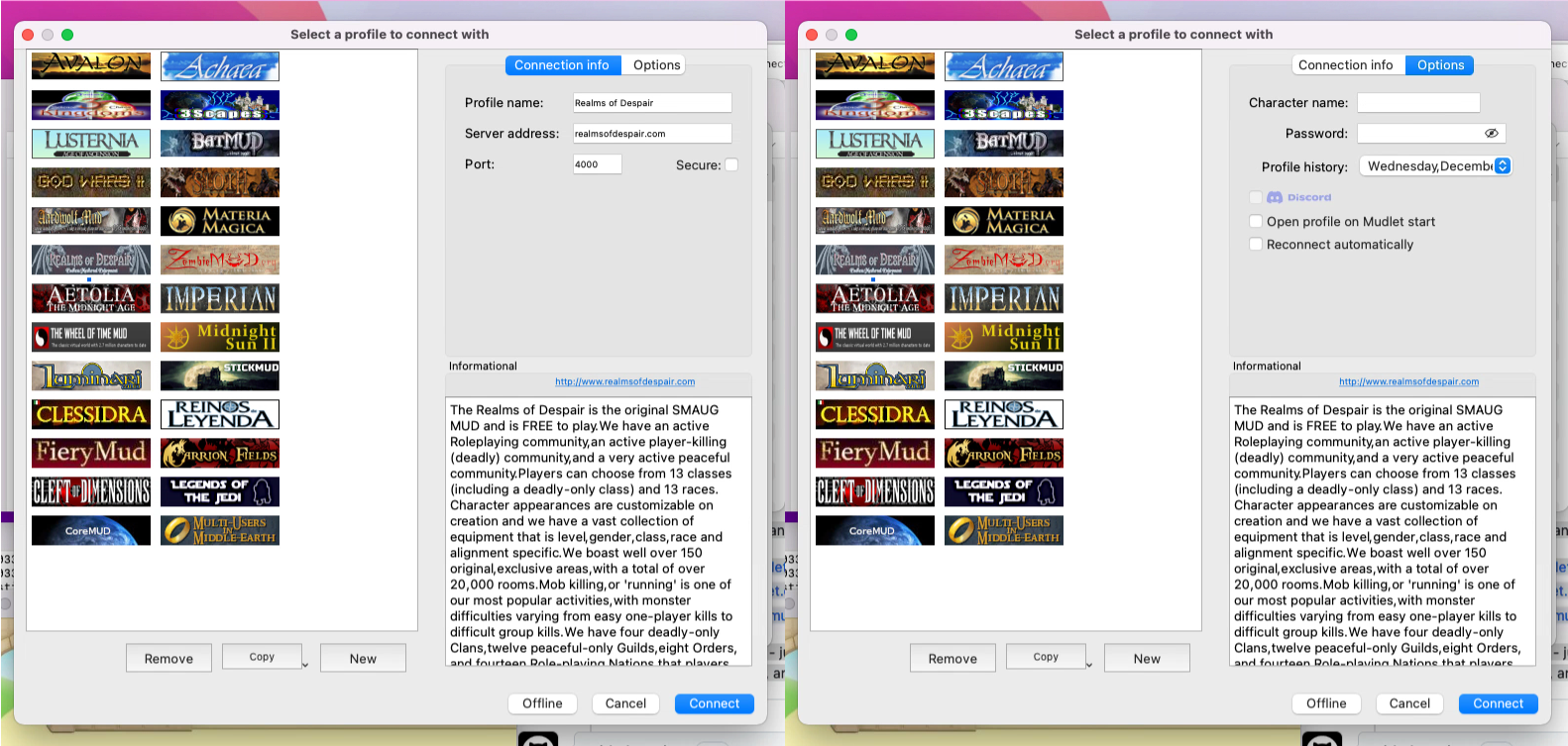Viewport: 1568px width, 746px height.
Task: Choose ZombieMUD profile in the left window
Action: (220, 260)
